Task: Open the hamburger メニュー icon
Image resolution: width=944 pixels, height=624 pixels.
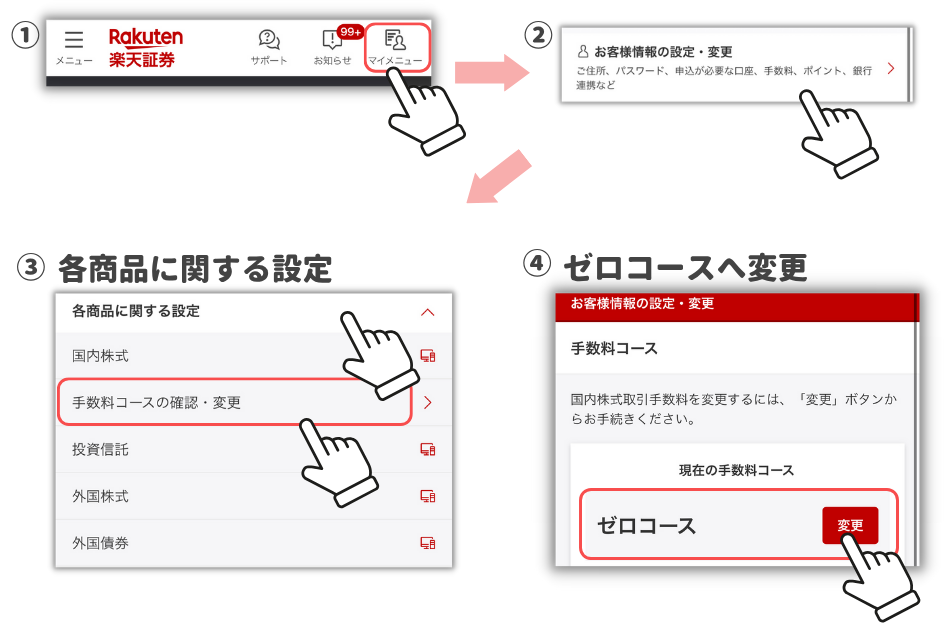Action: [74, 47]
